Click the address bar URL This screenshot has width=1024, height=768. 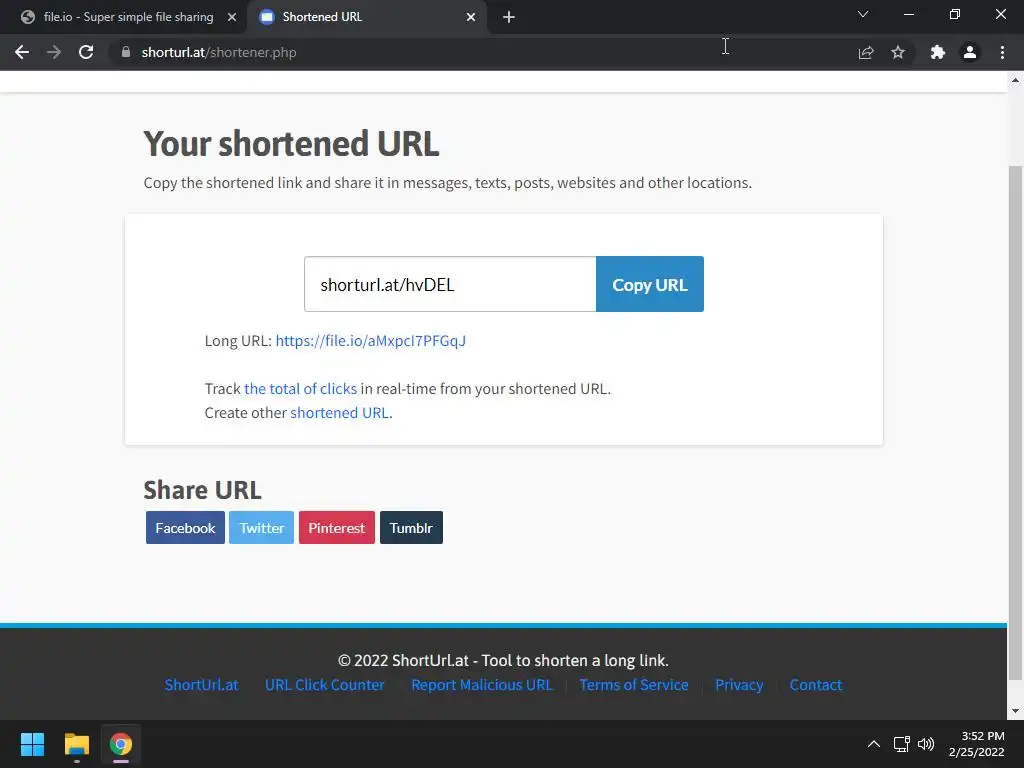pyautogui.click(x=219, y=52)
